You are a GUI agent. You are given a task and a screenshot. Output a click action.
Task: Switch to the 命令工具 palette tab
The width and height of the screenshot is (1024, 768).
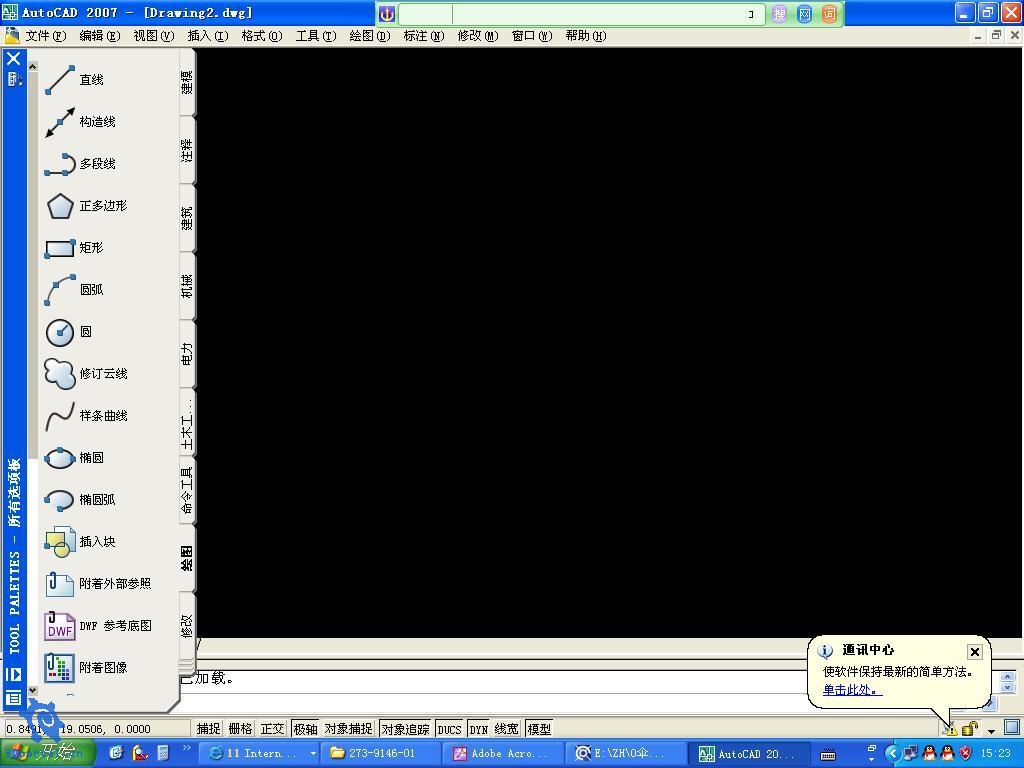(x=187, y=490)
